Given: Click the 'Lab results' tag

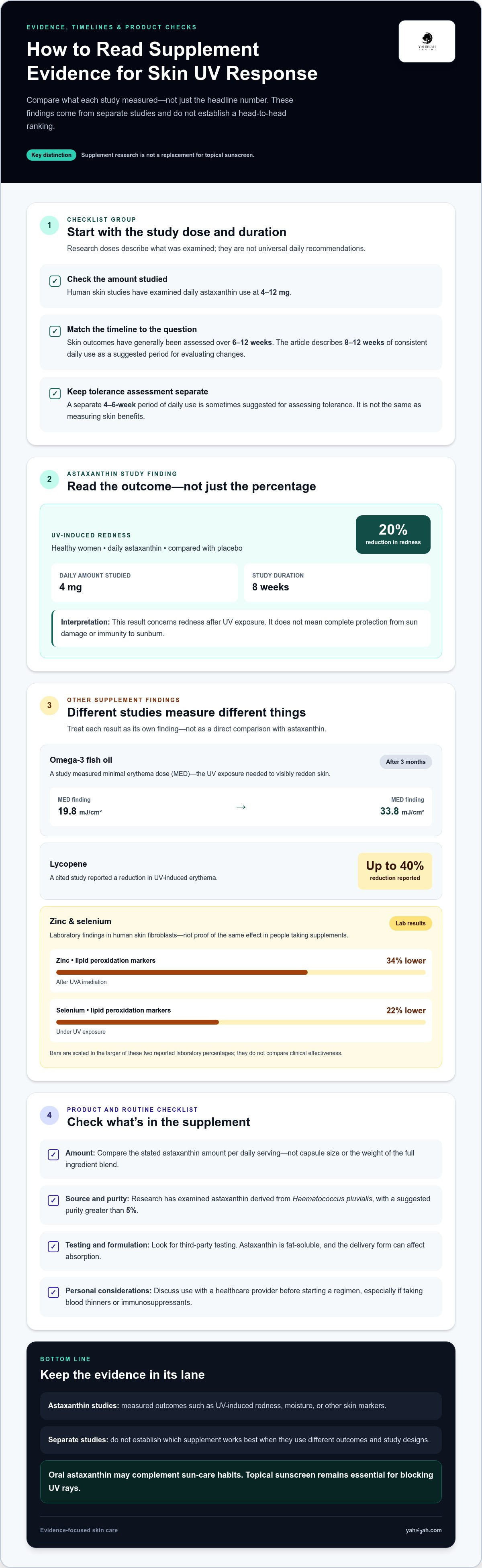Looking at the screenshot, I should click(411, 923).
